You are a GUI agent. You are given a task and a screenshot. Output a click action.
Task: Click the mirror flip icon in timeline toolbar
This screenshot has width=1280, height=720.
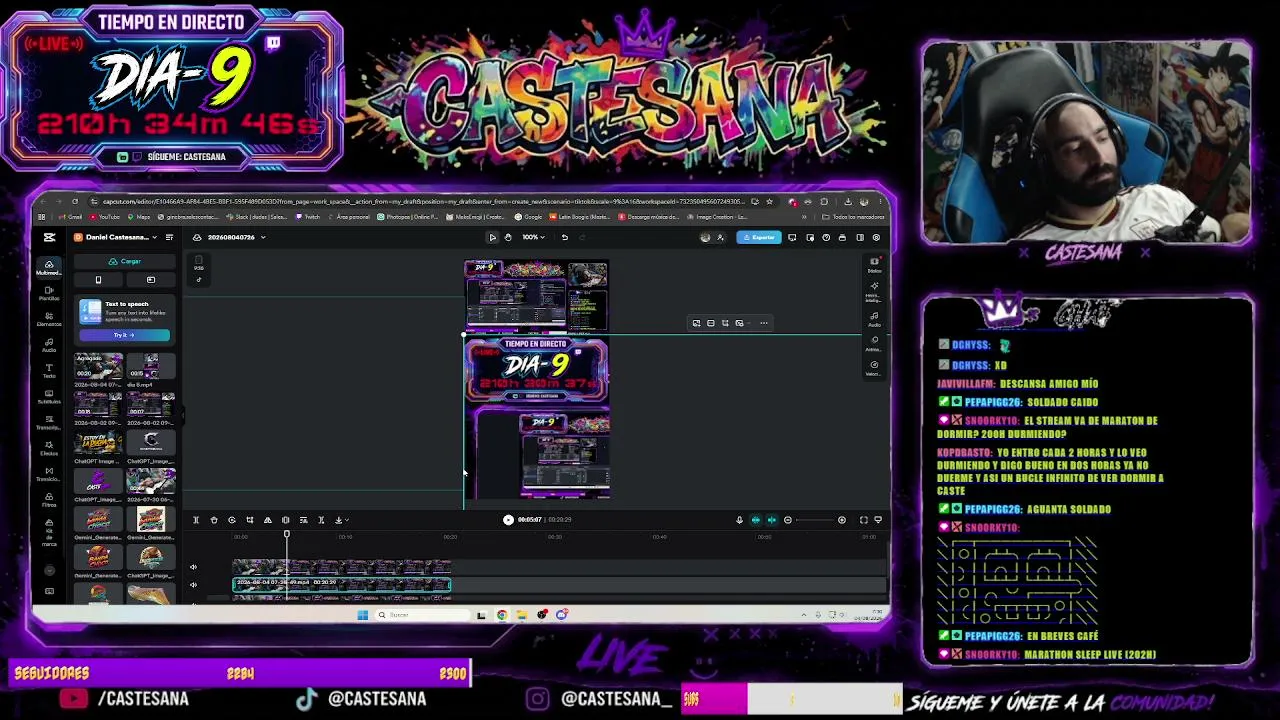(x=267, y=520)
